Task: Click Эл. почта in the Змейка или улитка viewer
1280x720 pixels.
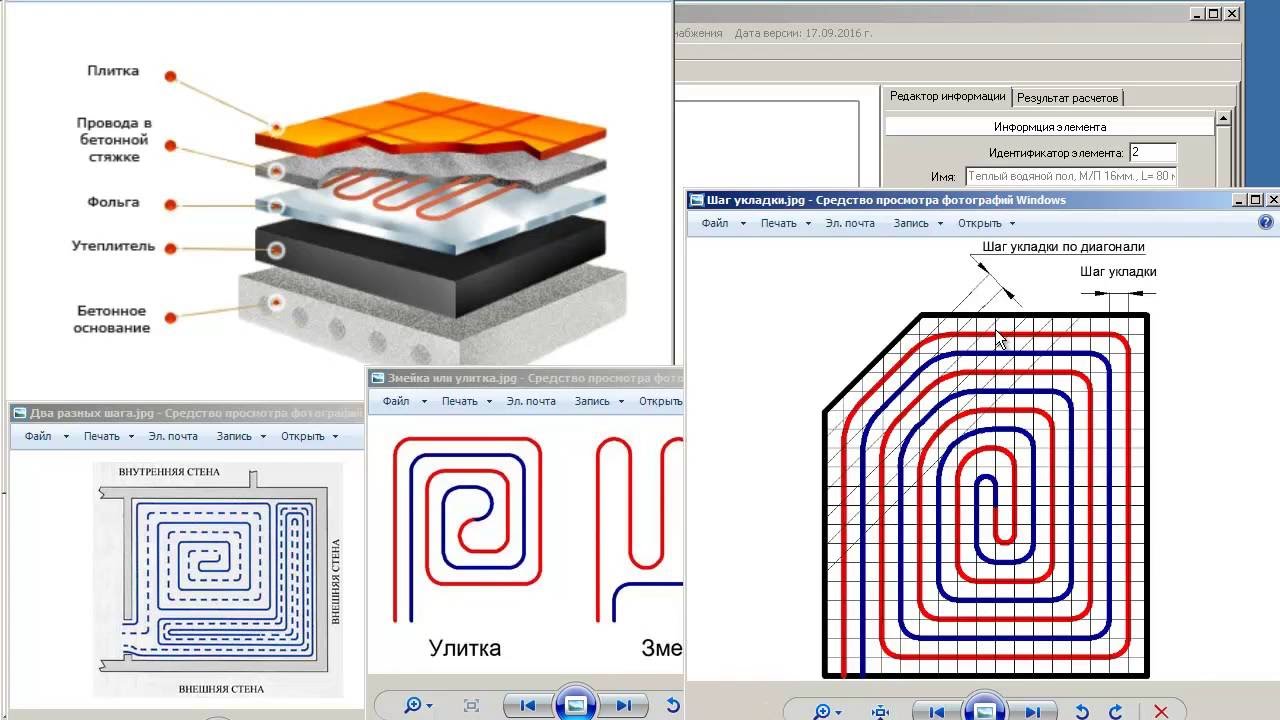Action: tap(530, 401)
